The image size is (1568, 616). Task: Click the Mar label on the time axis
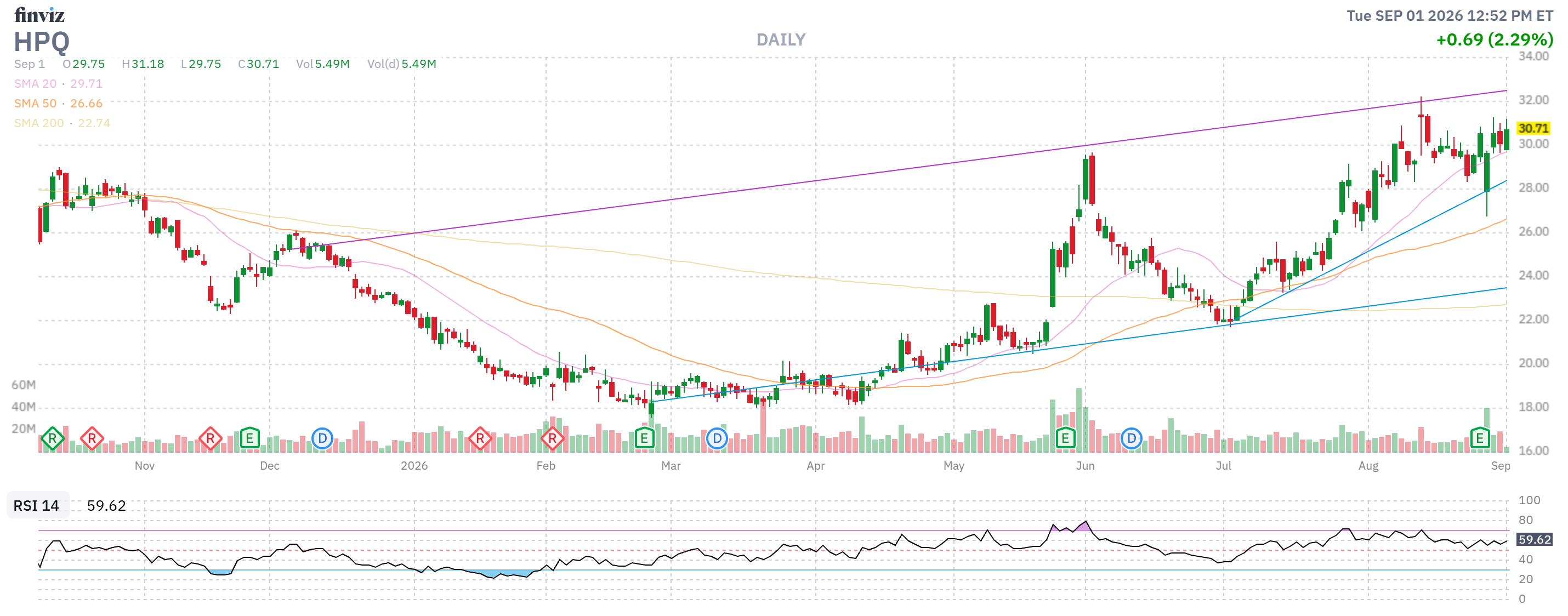tap(671, 466)
